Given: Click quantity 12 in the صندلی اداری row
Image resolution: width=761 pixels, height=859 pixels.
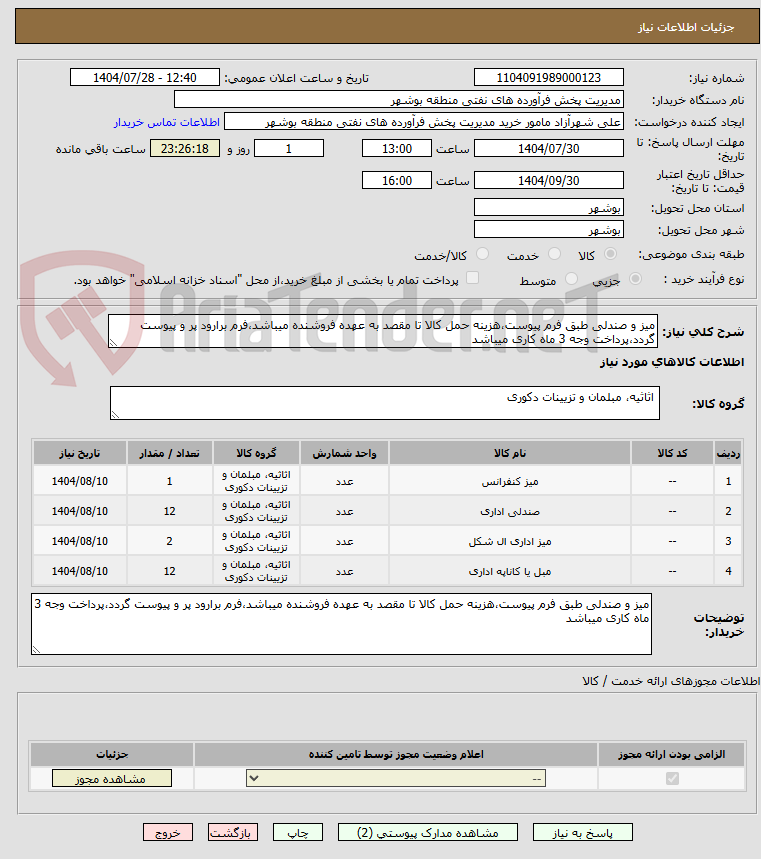Looking at the screenshot, I should pyautogui.click(x=169, y=511).
